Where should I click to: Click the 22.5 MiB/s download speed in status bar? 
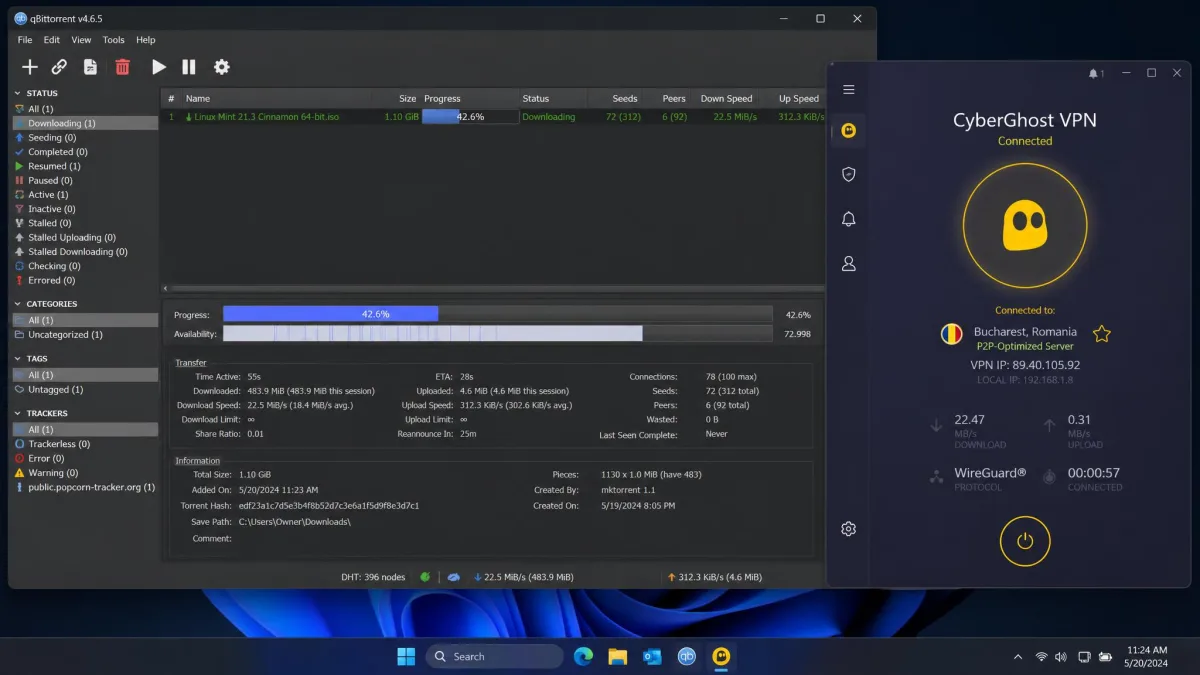tap(523, 577)
